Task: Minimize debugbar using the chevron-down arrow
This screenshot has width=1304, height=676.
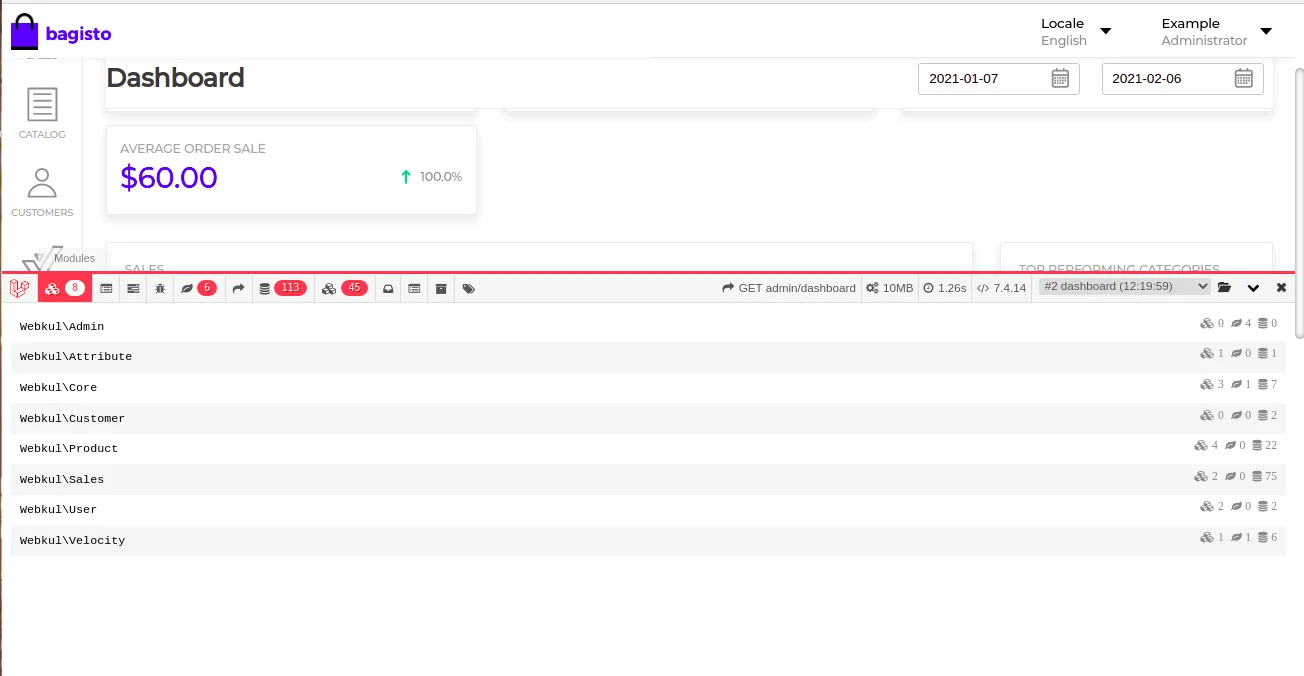Action: 1253,288
